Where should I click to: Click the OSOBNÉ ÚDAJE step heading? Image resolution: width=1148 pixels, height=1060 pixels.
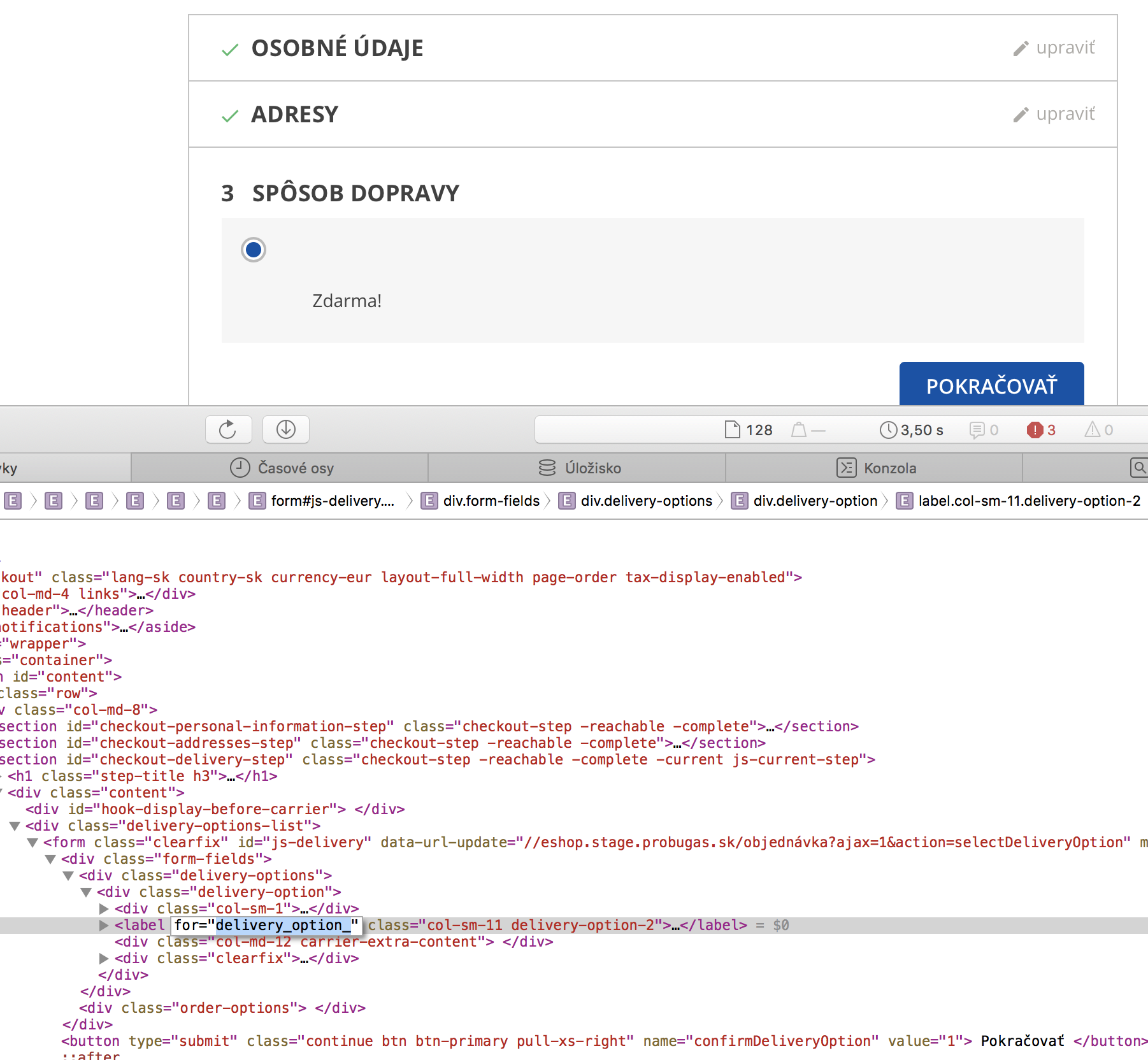coord(338,48)
